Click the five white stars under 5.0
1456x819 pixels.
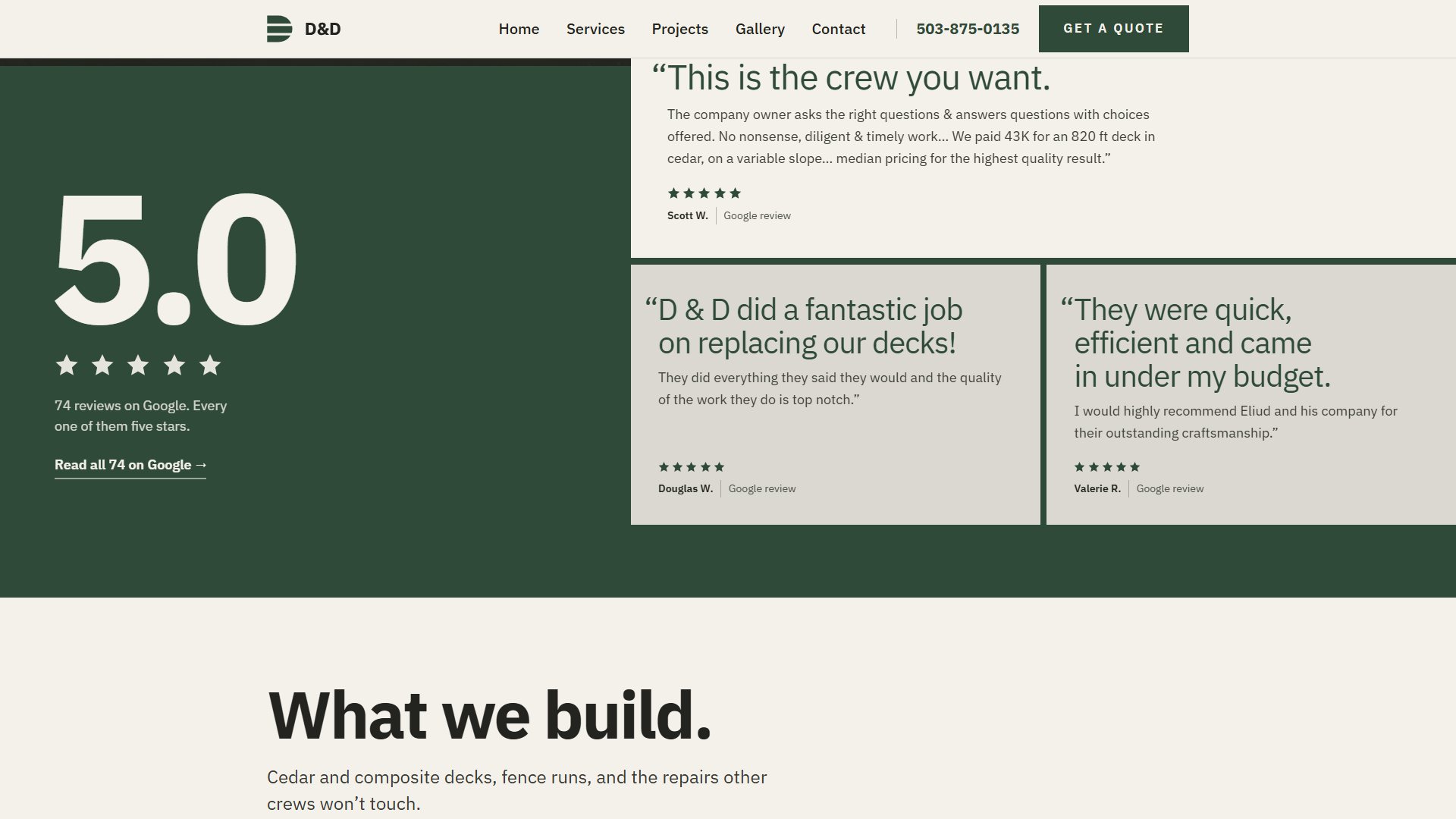tap(138, 366)
